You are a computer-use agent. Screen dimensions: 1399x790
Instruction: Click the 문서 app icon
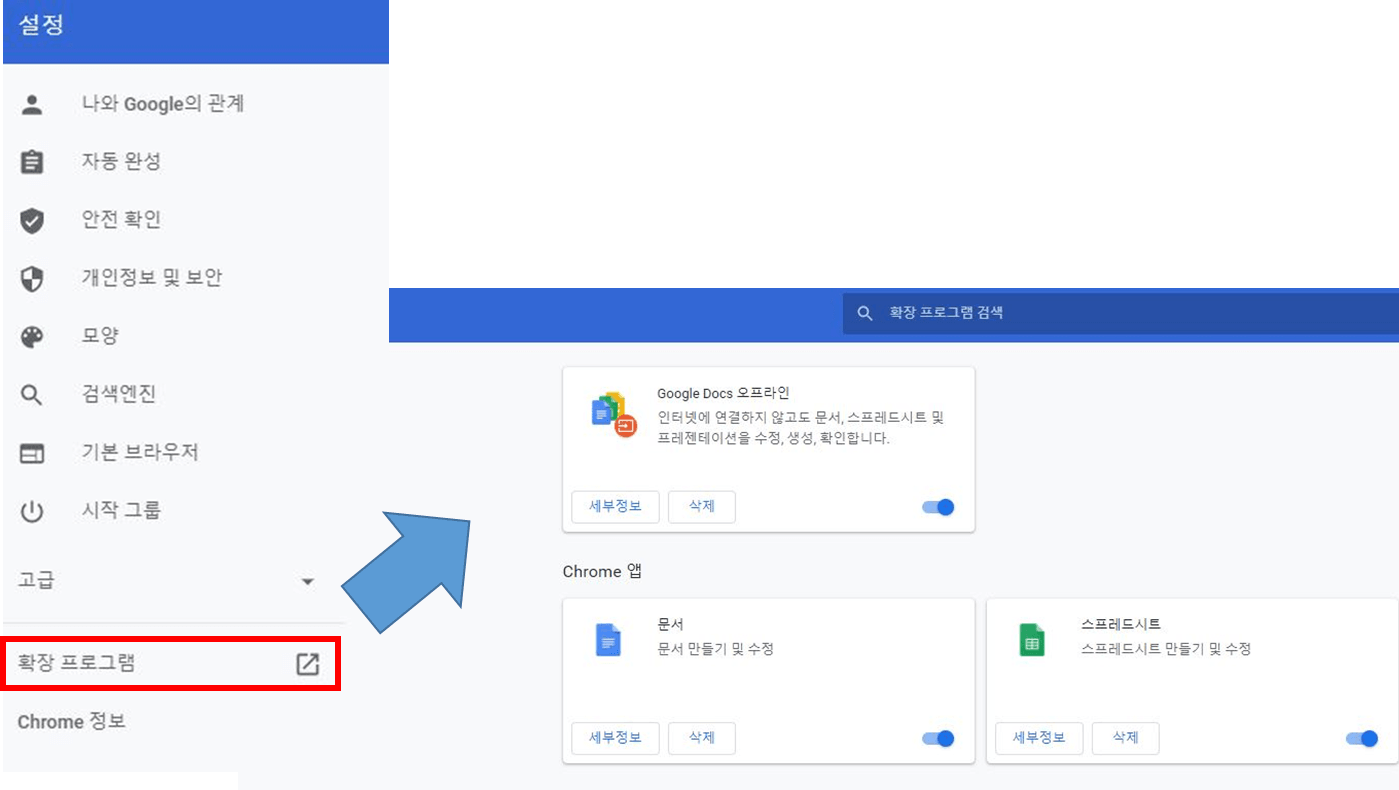pos(608,640)
